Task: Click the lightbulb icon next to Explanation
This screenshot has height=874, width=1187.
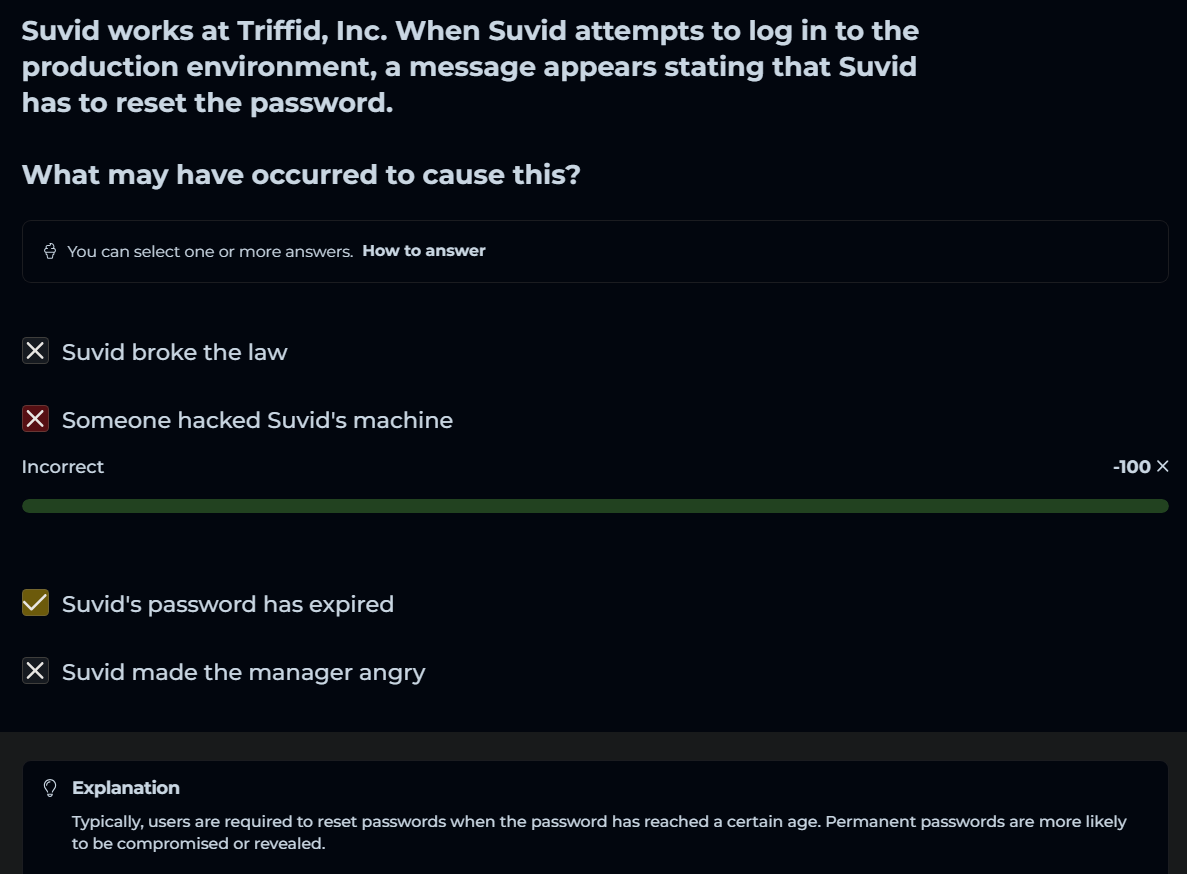Action: click(x=50, y=788)
